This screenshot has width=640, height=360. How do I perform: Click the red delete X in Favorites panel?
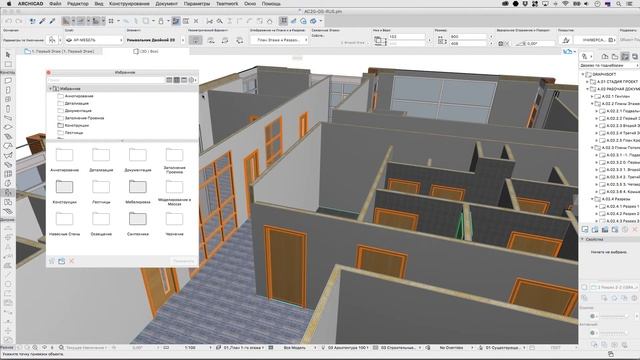pos(72,261)
